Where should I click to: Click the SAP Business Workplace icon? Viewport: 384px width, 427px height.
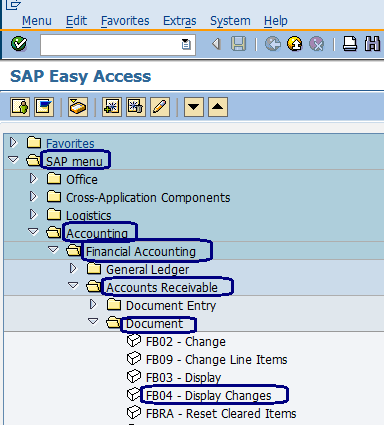[78, 107]
